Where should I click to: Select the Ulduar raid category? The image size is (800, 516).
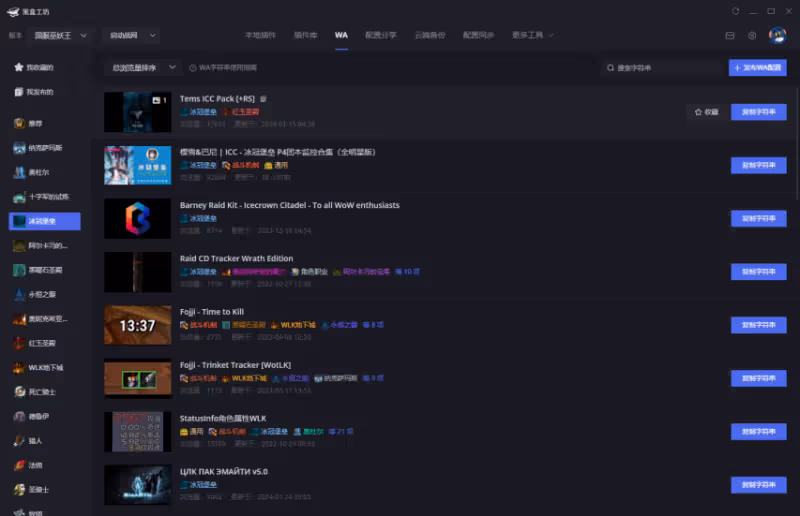coord(32,173)
